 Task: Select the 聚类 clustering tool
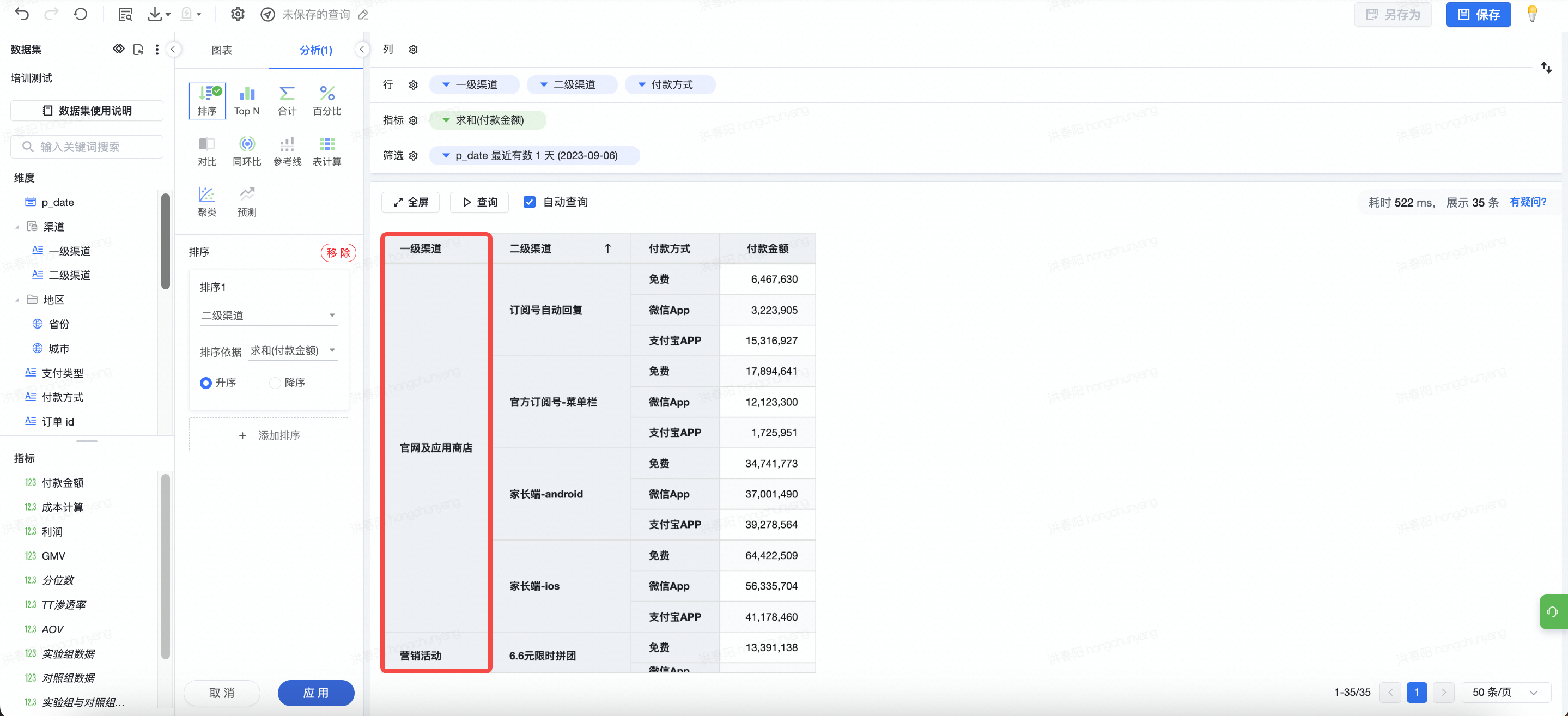pyautogui.click(x=207, y=202)
